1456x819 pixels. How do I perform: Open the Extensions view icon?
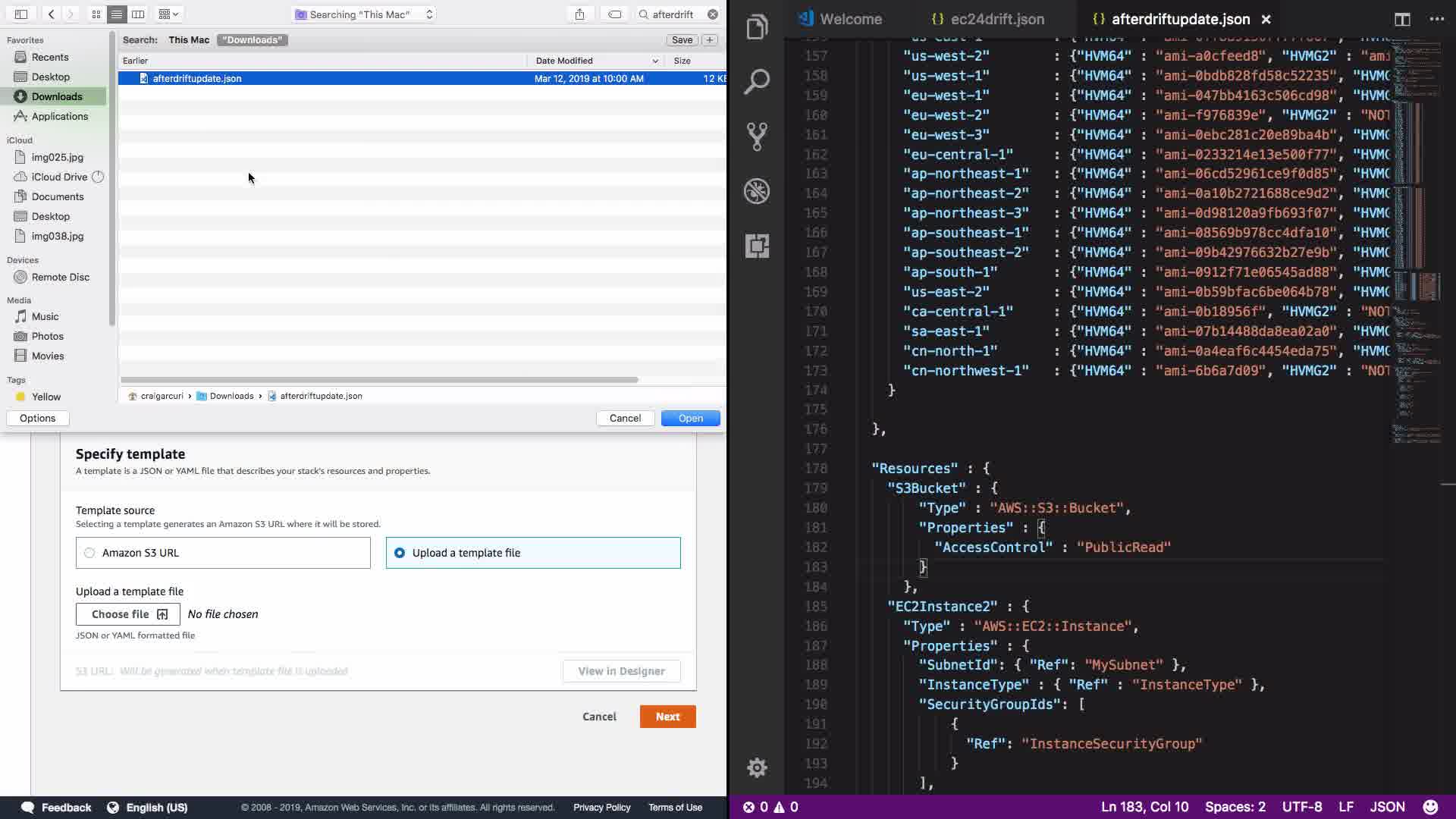(757, 246)
